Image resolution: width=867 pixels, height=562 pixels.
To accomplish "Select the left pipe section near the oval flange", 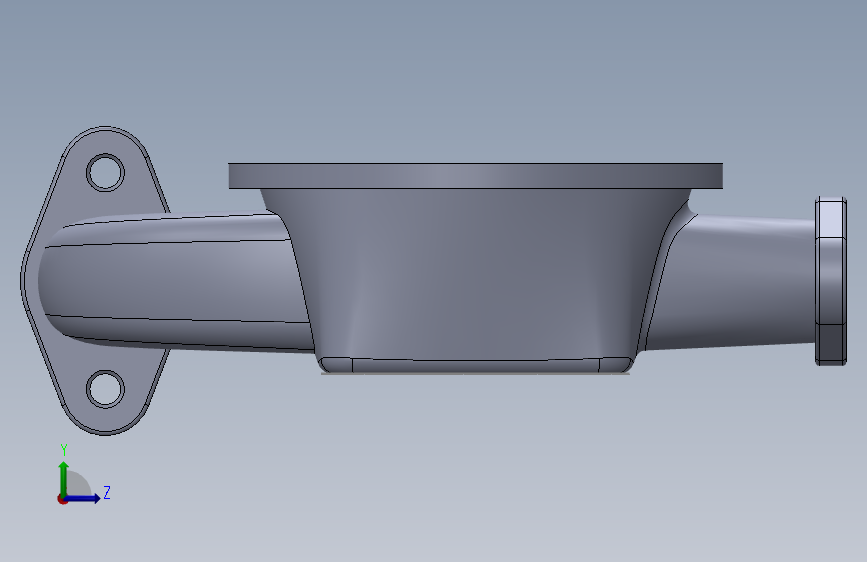I will click(x=177, y=282).
